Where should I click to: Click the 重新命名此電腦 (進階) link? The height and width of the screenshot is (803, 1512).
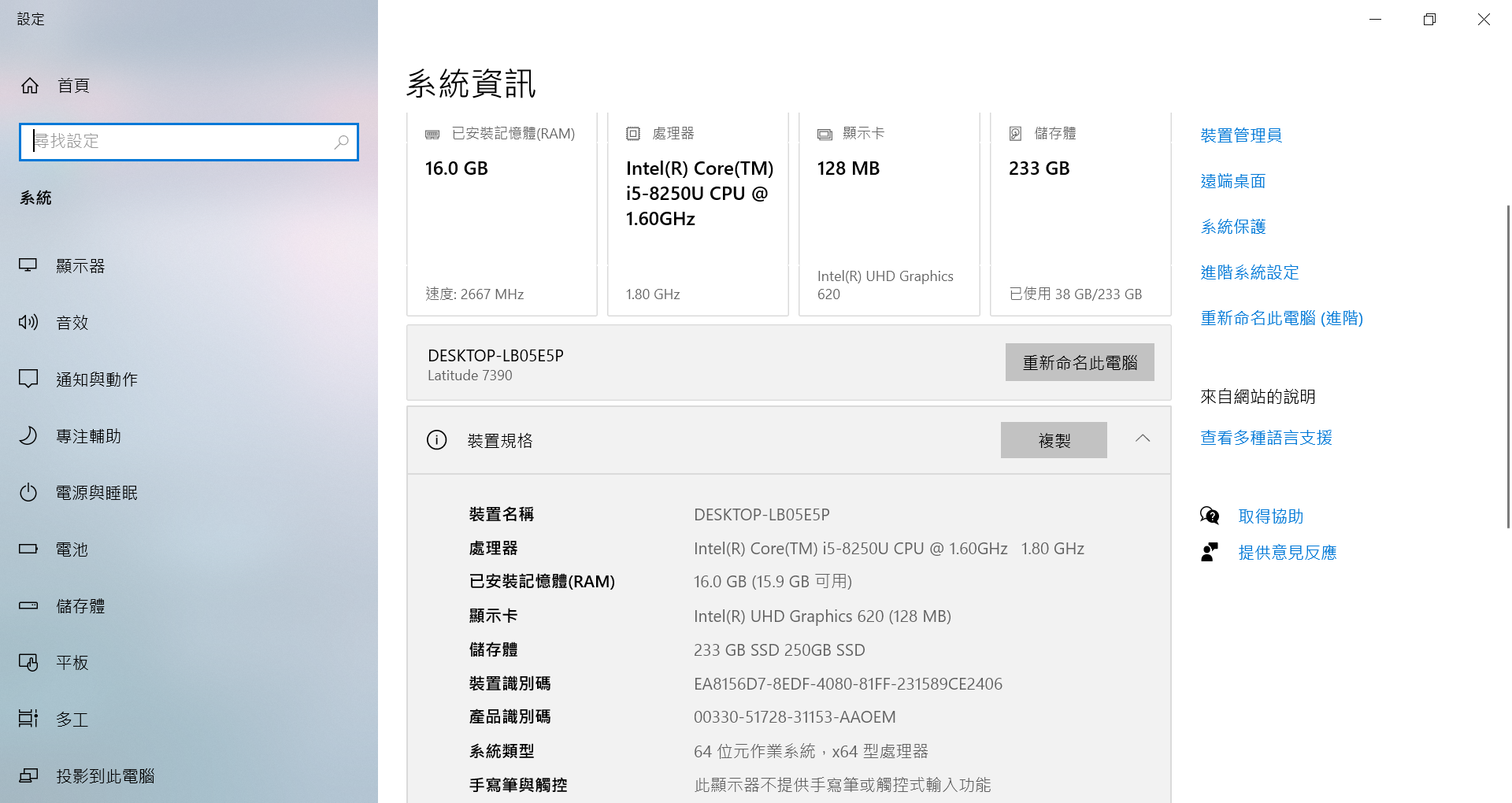point(1281,318)
